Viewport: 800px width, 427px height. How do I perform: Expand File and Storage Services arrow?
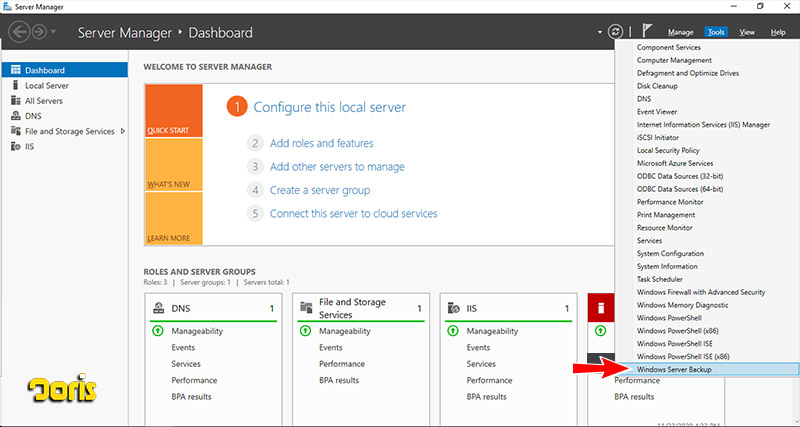pyautogui.click(x=122, y=131)
